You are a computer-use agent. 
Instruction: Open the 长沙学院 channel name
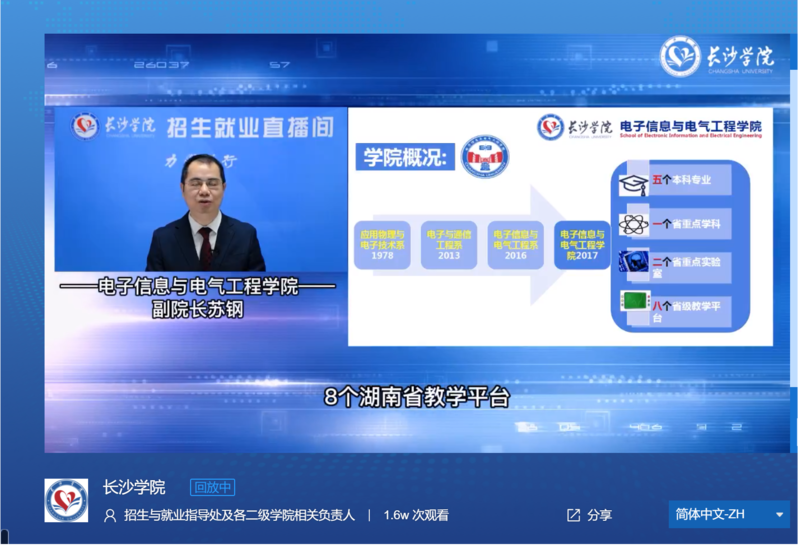[x=134, y=487]
